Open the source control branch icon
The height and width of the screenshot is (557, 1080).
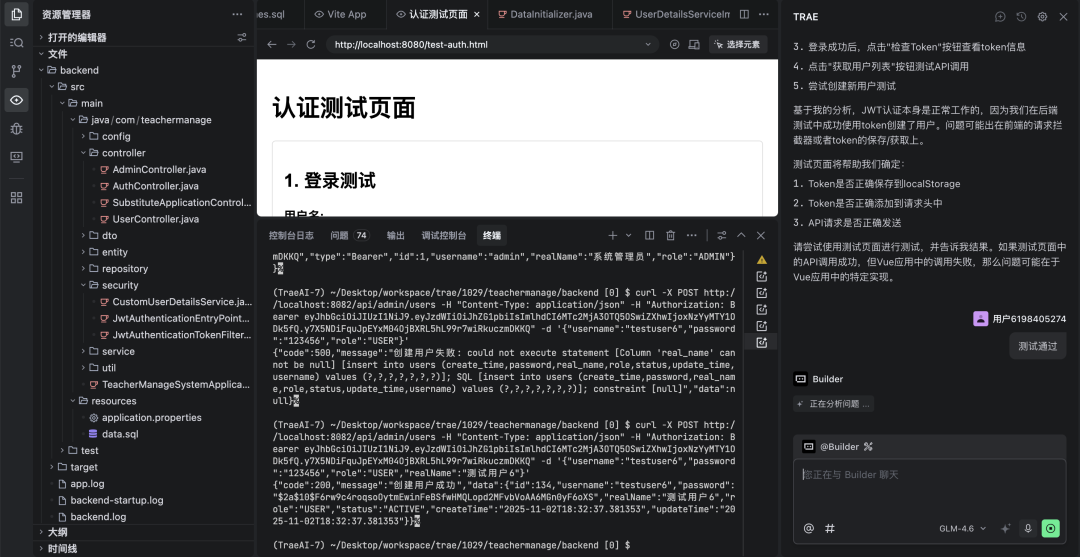17,71
